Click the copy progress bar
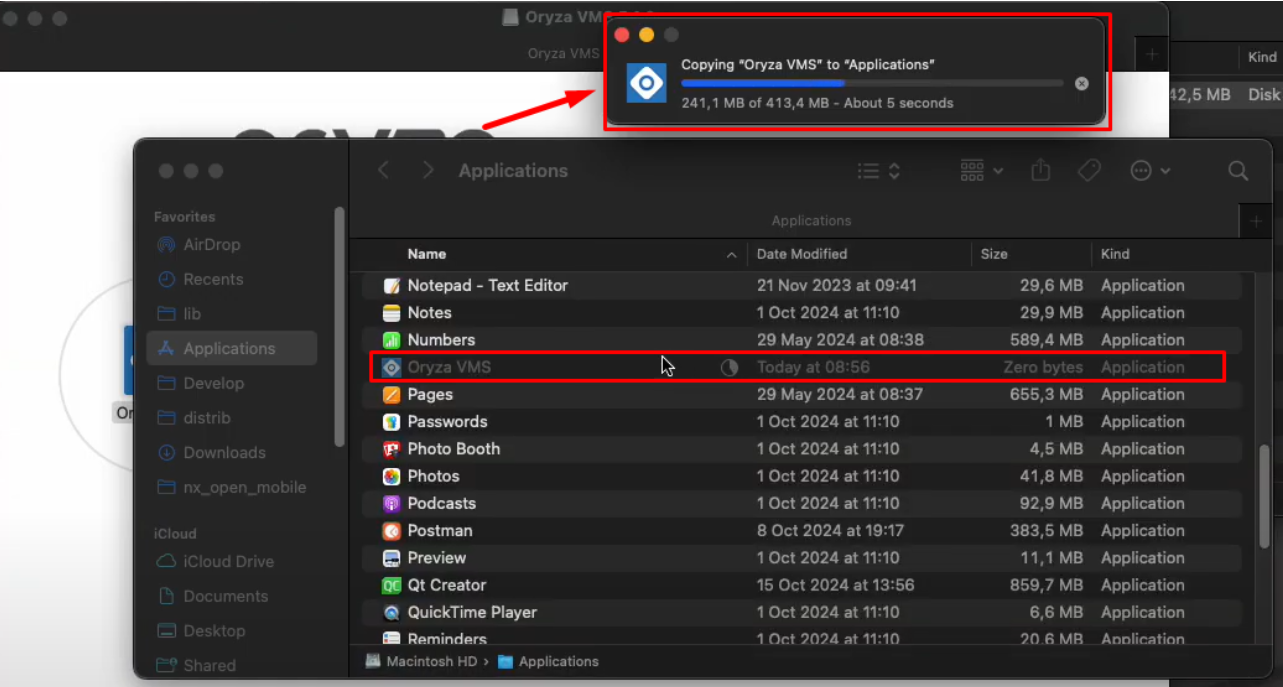Screen dimensions: 1283x687 (x=872, y=84)
